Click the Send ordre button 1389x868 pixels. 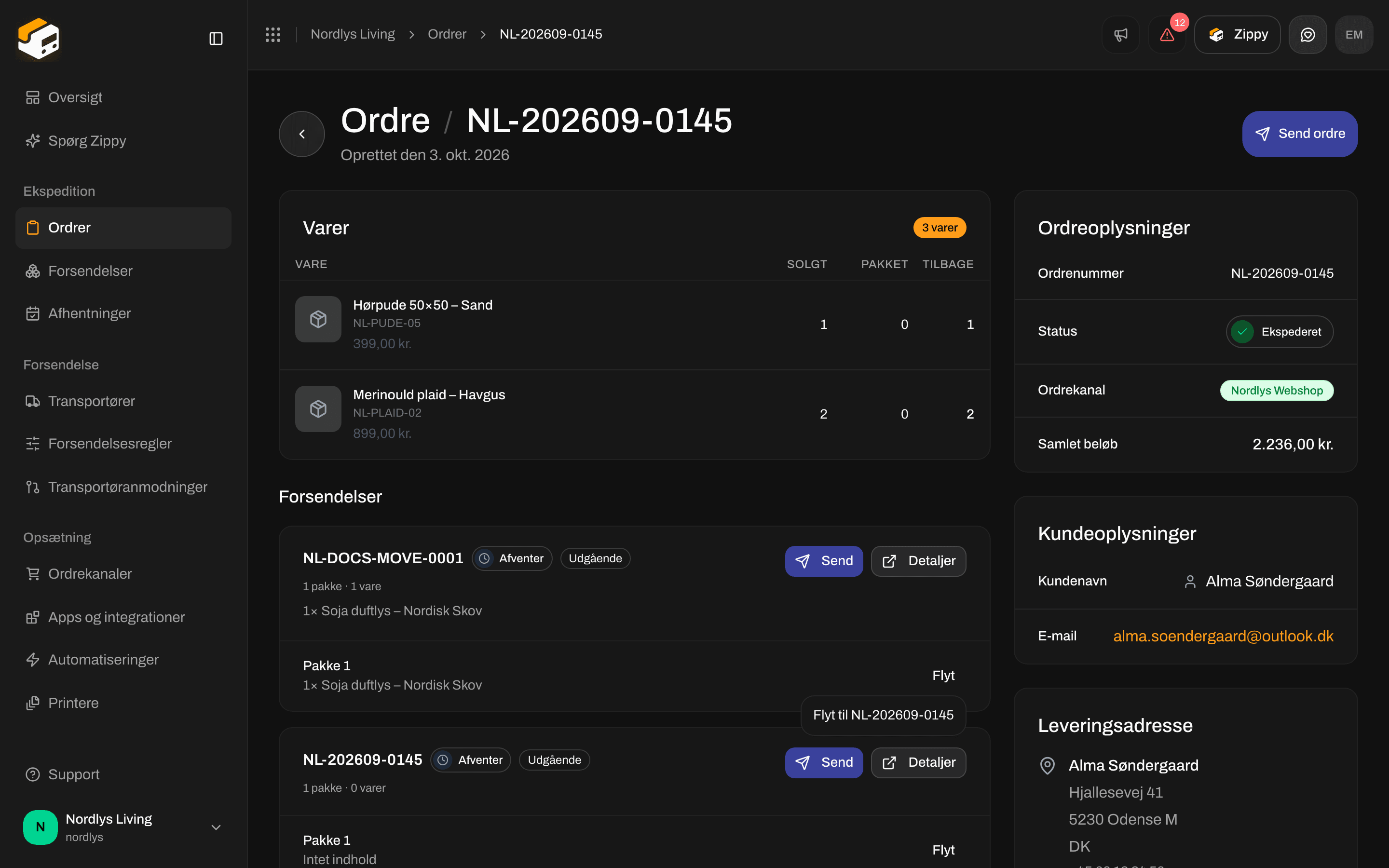click(x=1300, y=134)
